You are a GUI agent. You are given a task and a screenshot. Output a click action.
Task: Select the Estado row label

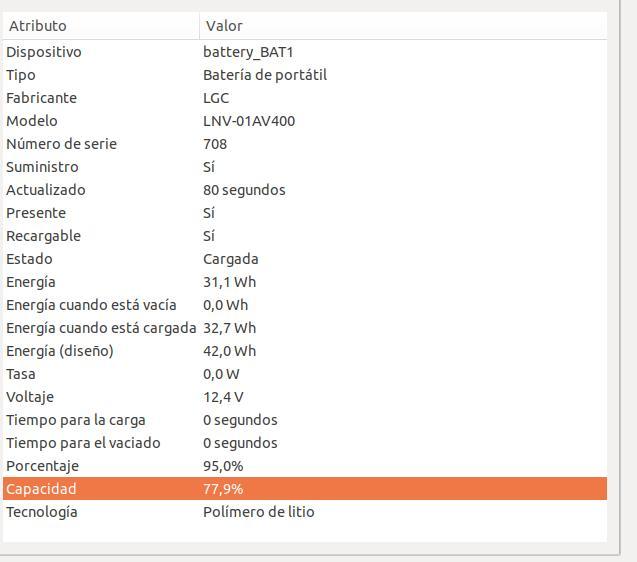coord(29,259)
